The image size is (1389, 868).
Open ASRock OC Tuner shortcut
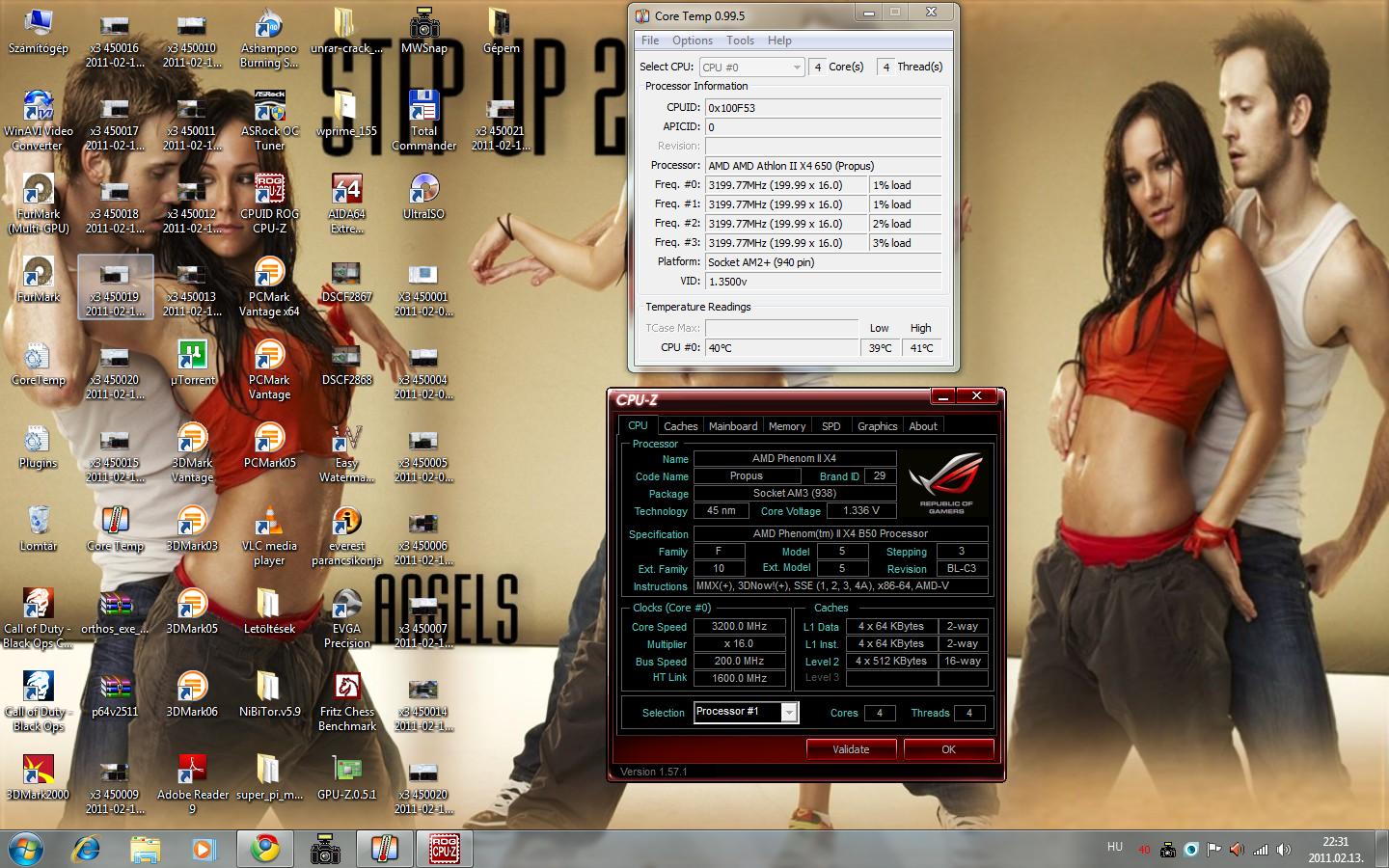click(269, 121)
